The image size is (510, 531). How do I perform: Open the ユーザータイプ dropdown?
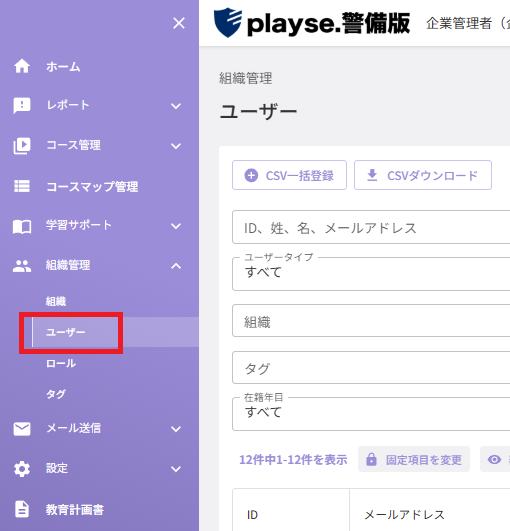point(371,274)
